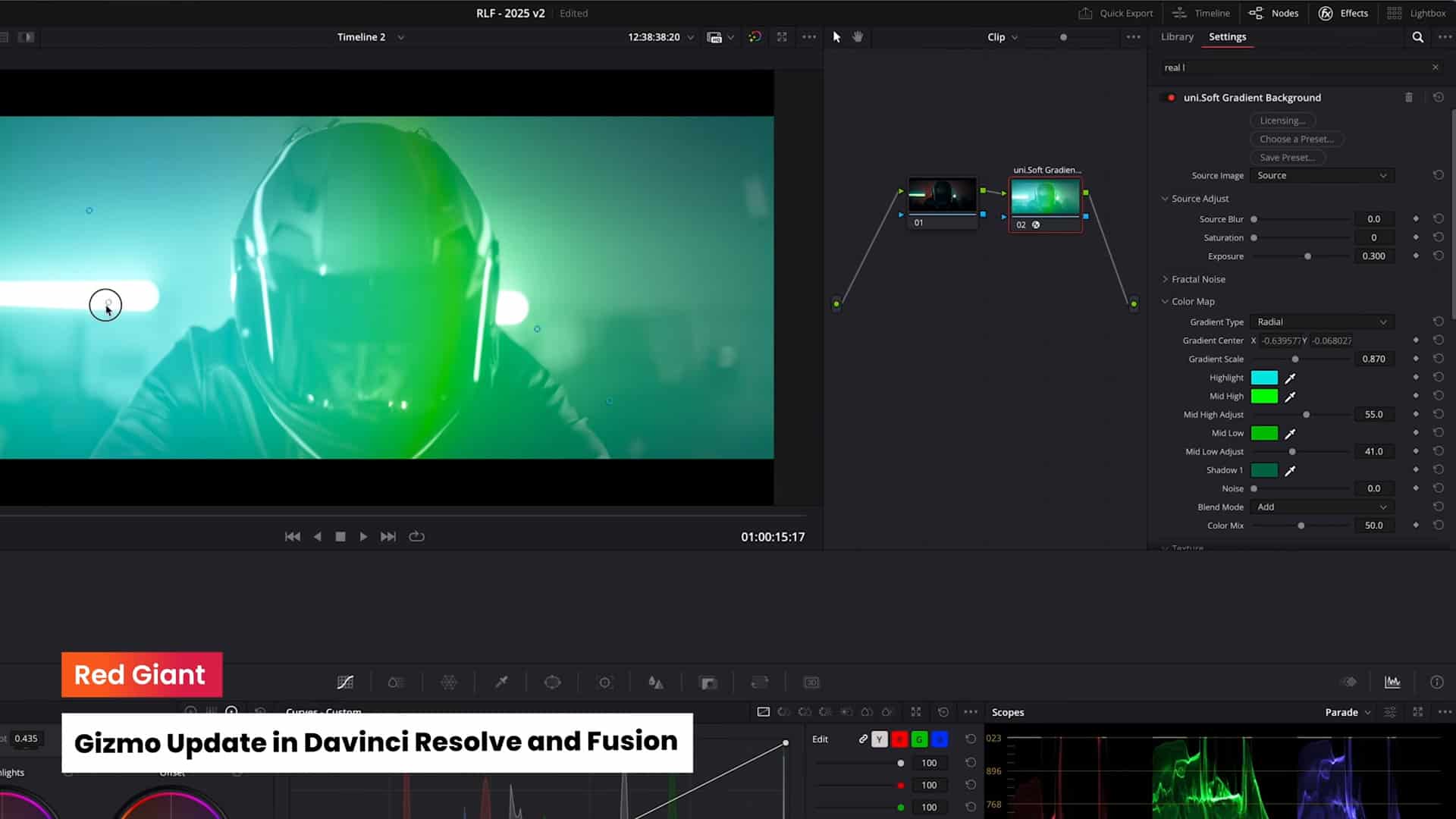Open the Clip mode dropdown
Image resolution: width=1456 pixels, height=819 pixels.
tap(1003, 37)
